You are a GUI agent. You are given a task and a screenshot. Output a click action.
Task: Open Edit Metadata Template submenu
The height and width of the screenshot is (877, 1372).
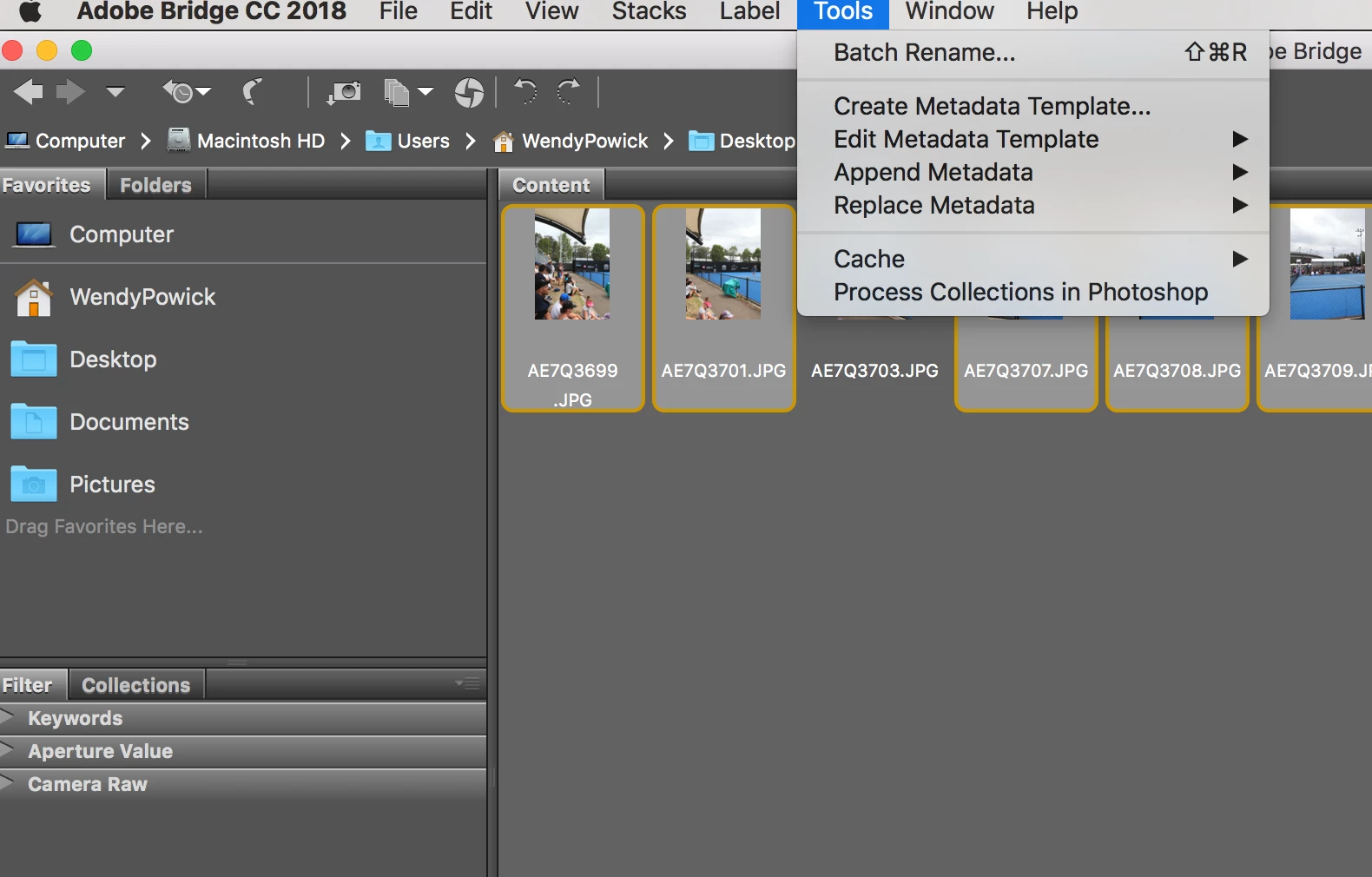(1033, 139)
